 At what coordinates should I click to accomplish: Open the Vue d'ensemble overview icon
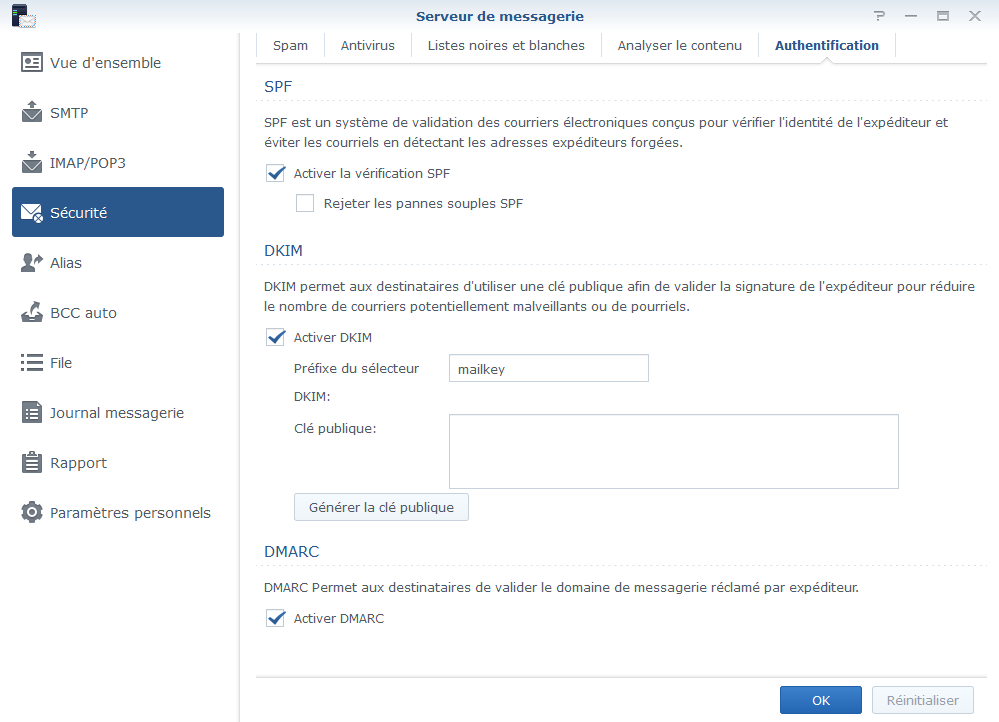[x=32, y=63]
